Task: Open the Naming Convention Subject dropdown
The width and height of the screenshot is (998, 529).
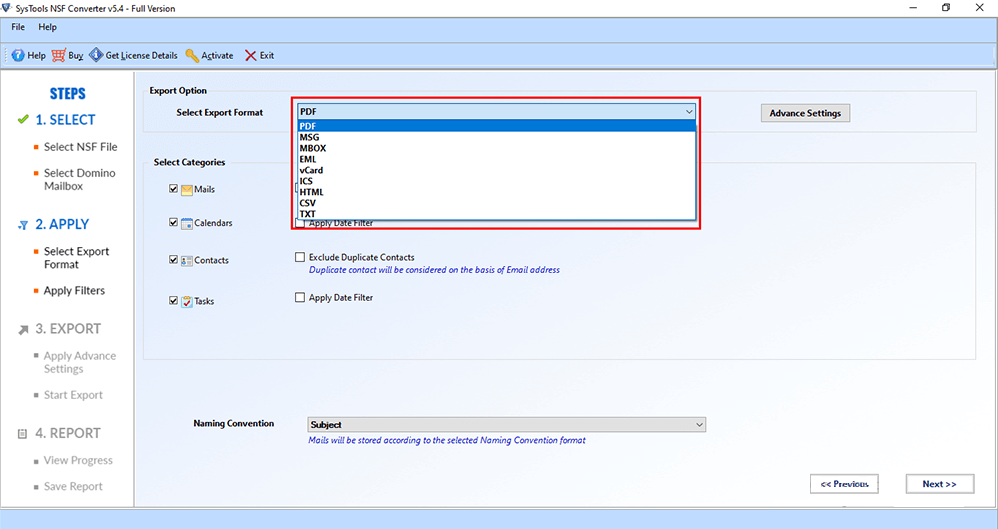Action: coord(507,425)
